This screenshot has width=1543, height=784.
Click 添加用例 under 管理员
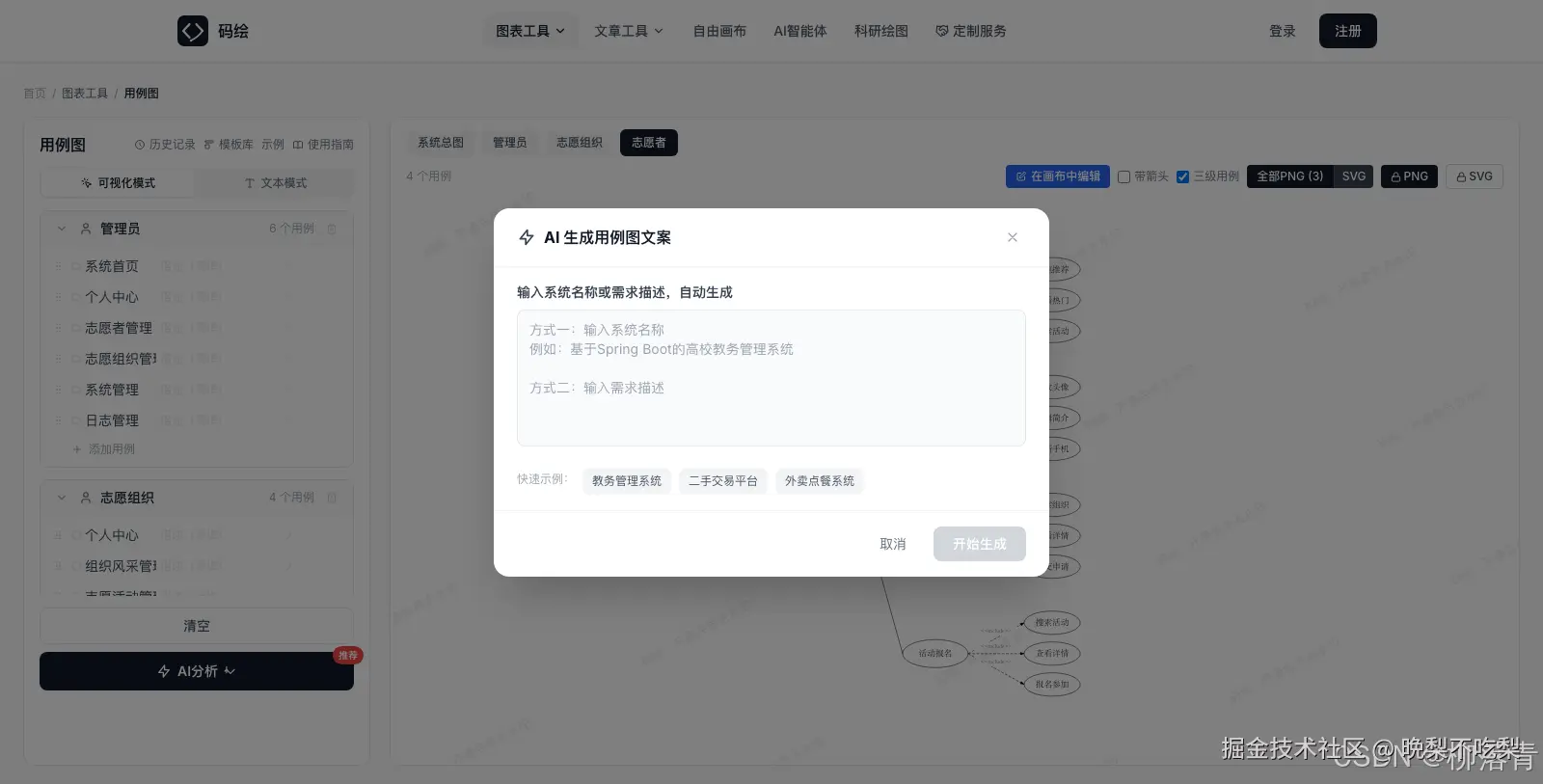104,449
